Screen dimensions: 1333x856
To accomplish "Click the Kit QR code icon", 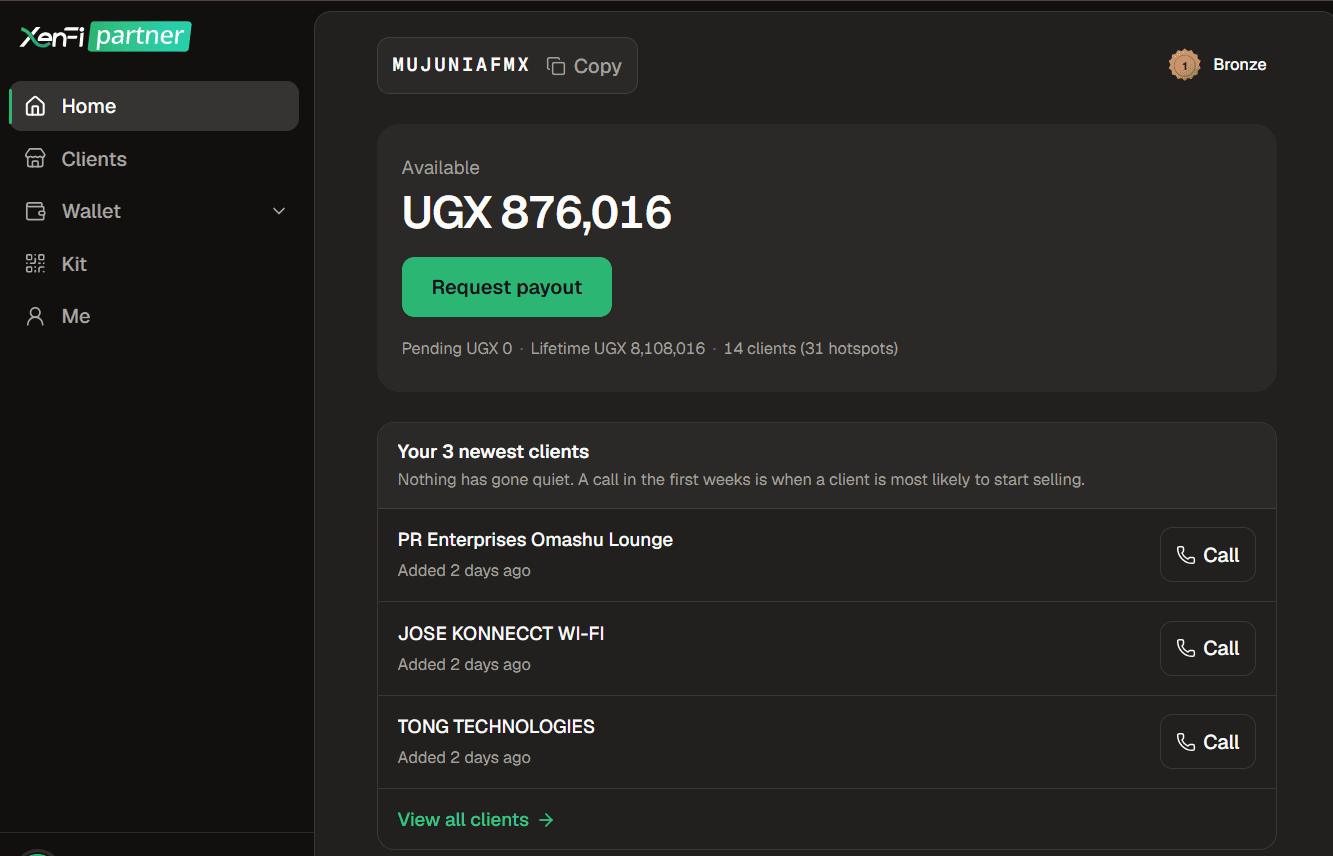I will (x=36, y=264).
